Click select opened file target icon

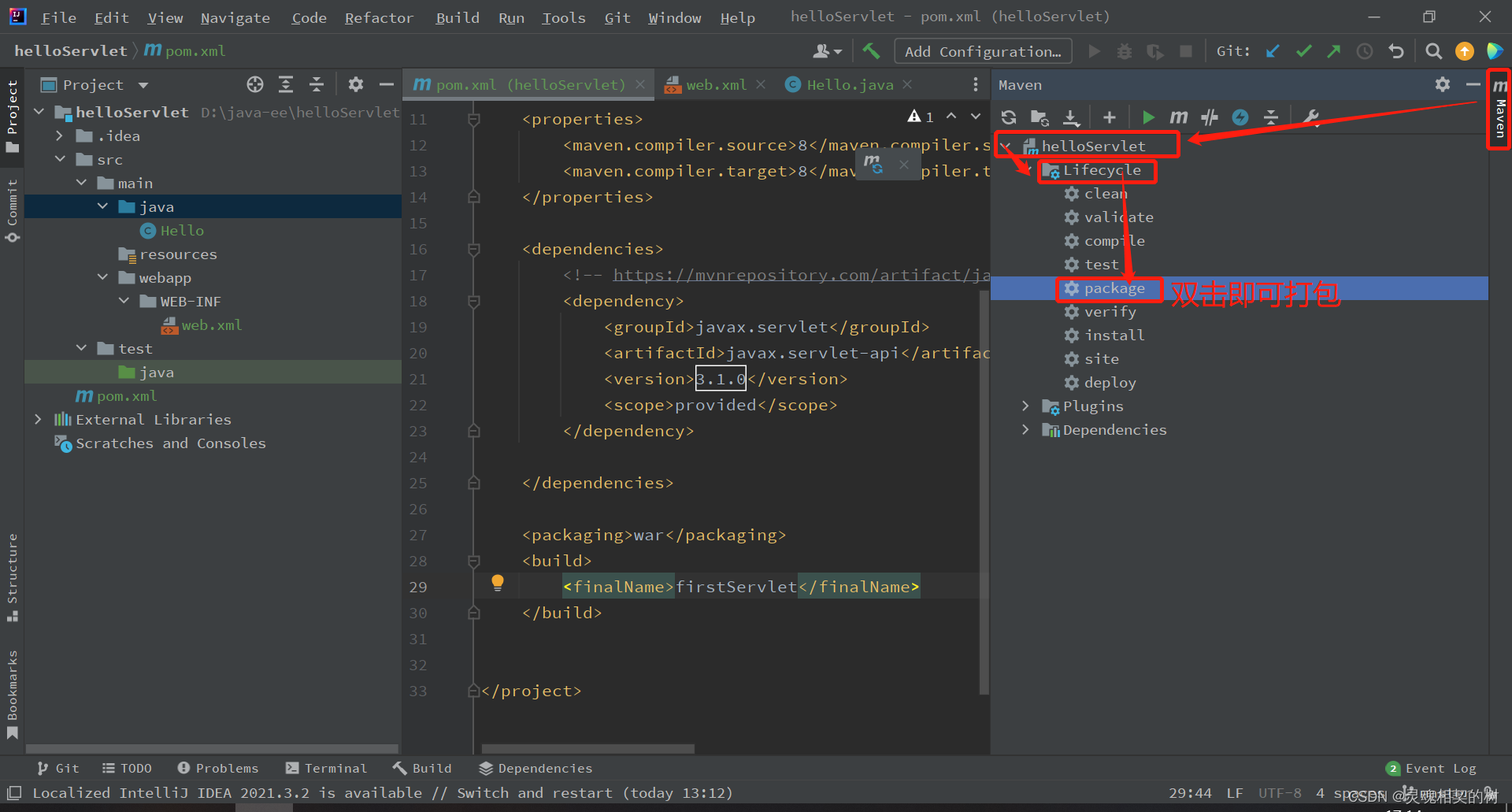[x=254, y=84]
